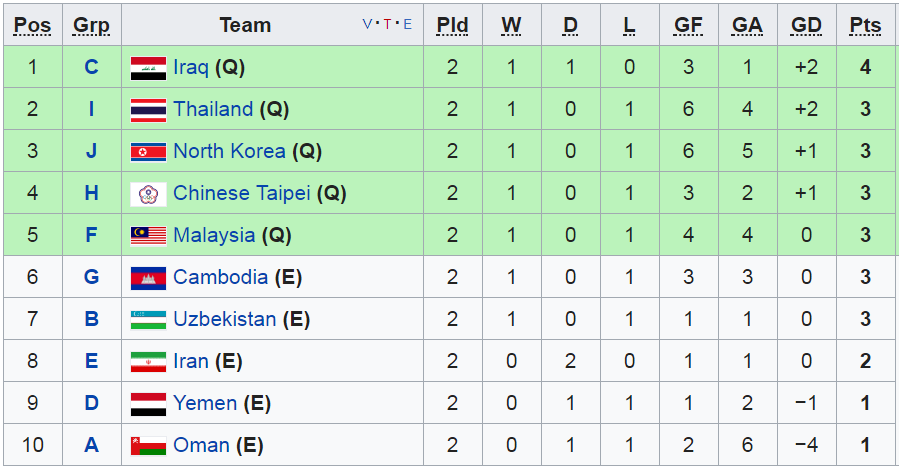This screenshot has height=468, width=899.
Task: Click the Malaysia flag icon
Action: tap(148, 236)
